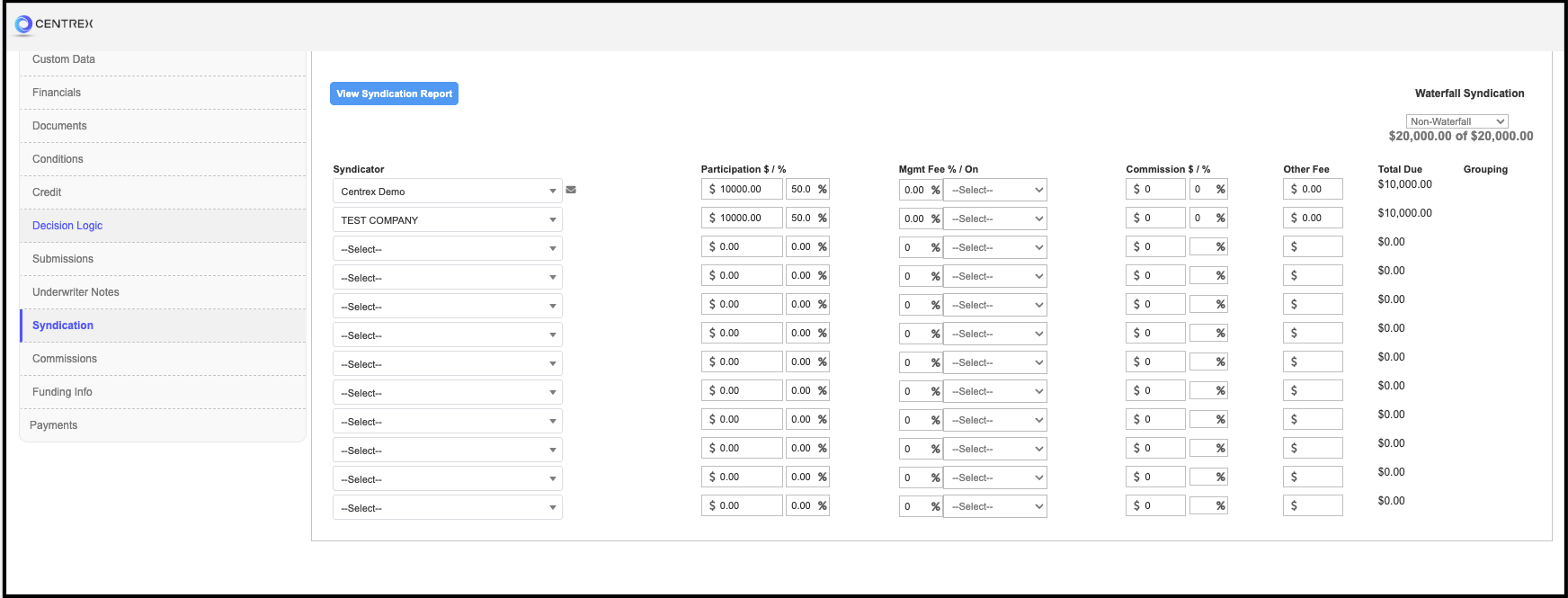Click the Mgmt Fee % / On header
Screen dimensions: 1568x598
(939, 169)
